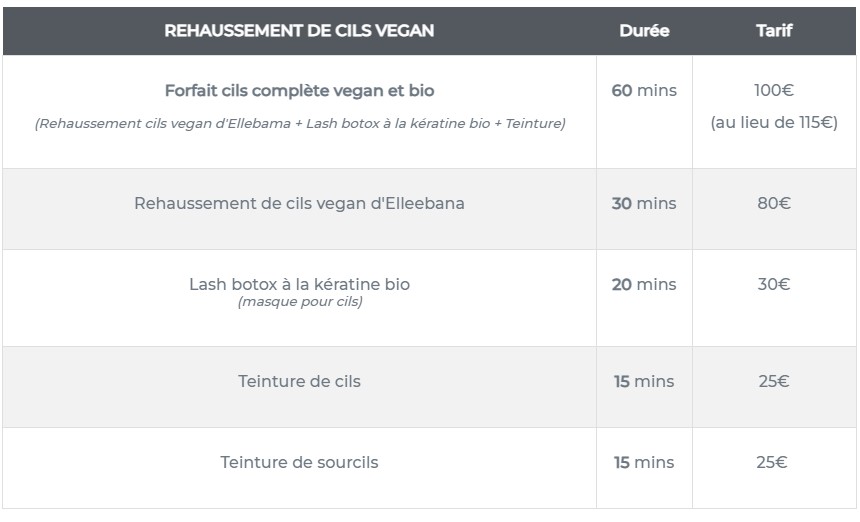The width and height of the screenshot is (860, 522).
Task: Click the '(au lieu de 115€)' note
Action: tap(773, 124)
